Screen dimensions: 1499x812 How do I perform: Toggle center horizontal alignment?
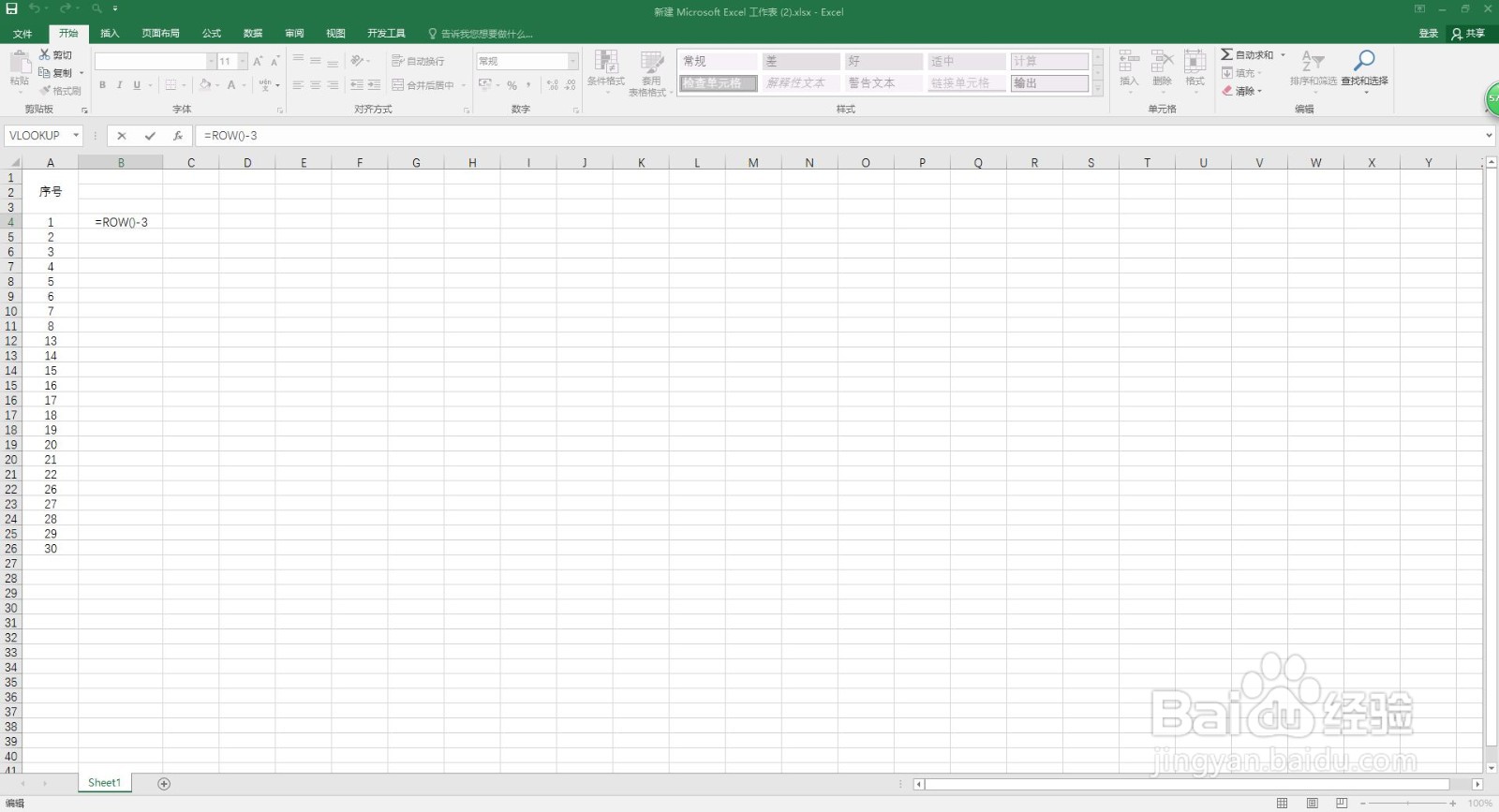point(316,85)
